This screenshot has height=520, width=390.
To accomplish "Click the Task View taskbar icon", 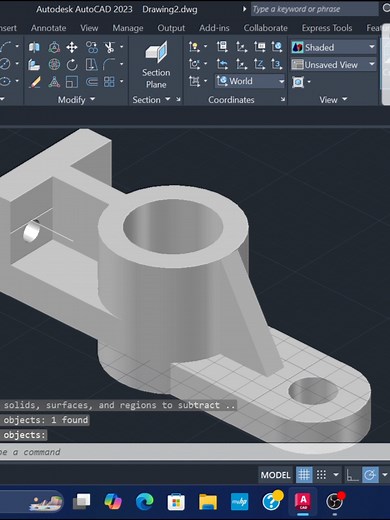I will [82, 501].
